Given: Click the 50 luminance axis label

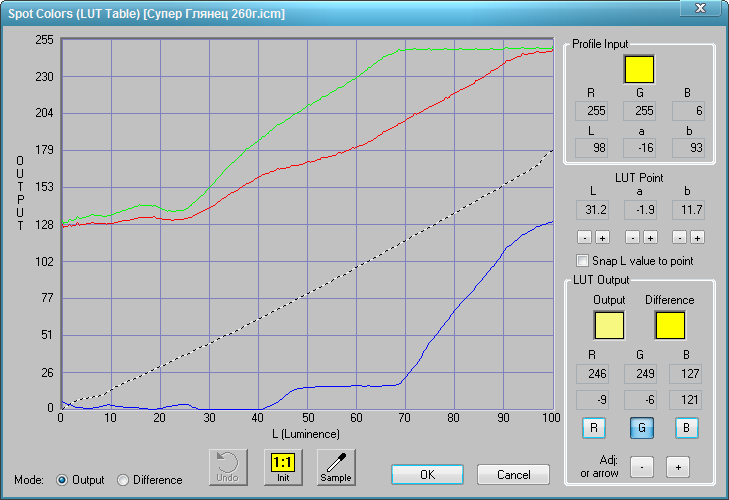Looking at the screenshot, I should (x=307, y=418).
